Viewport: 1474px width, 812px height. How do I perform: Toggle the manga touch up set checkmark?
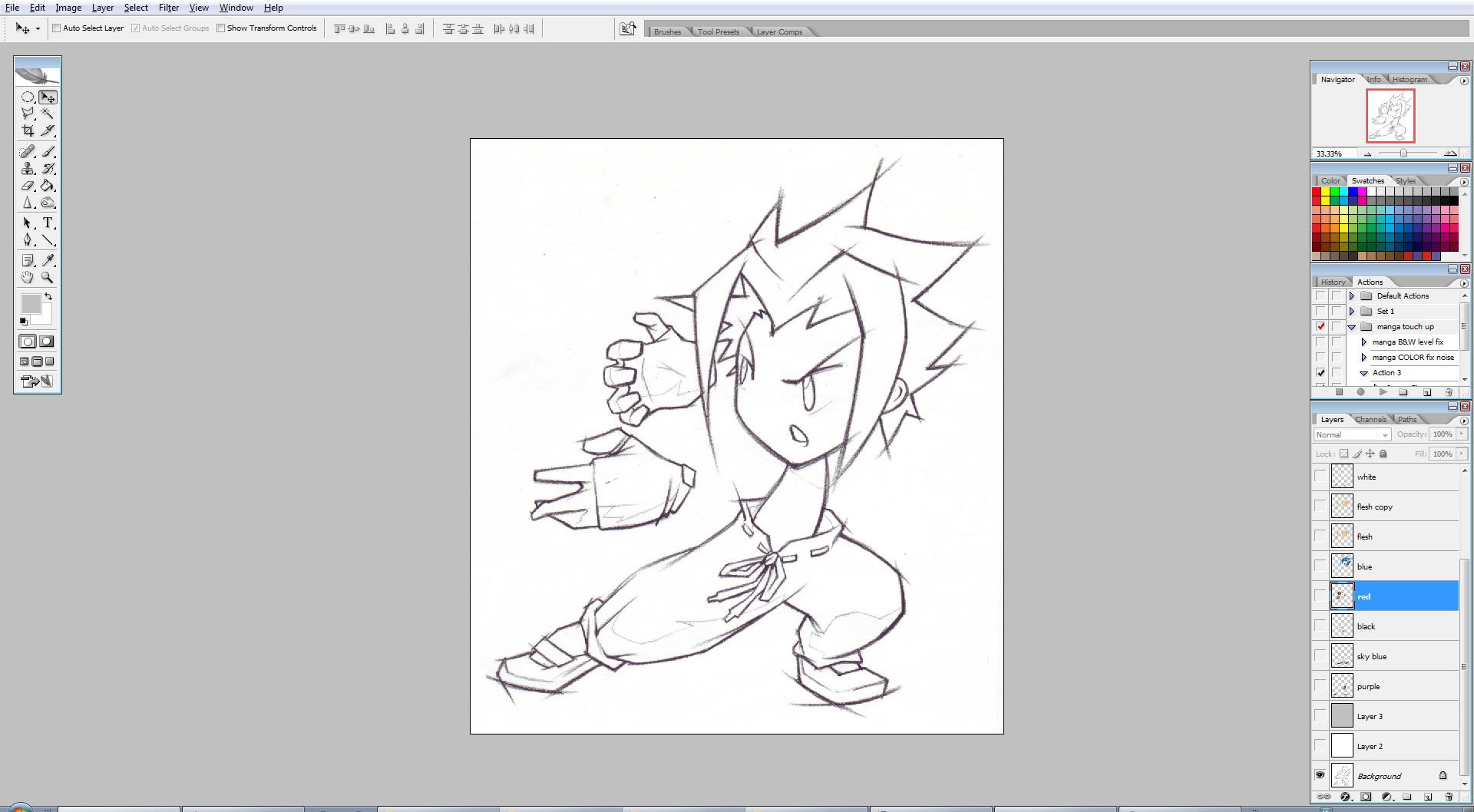(x=1320, y=326)
